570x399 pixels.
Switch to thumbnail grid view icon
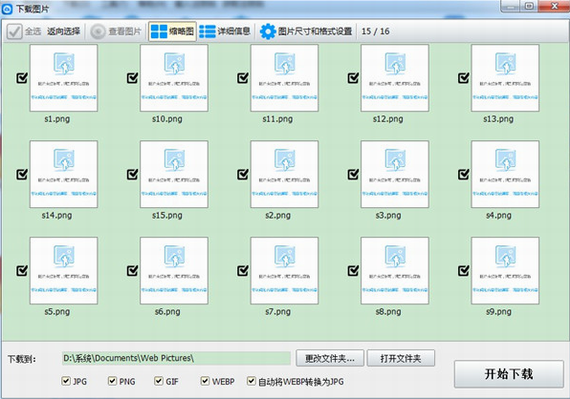pos(159,32)
